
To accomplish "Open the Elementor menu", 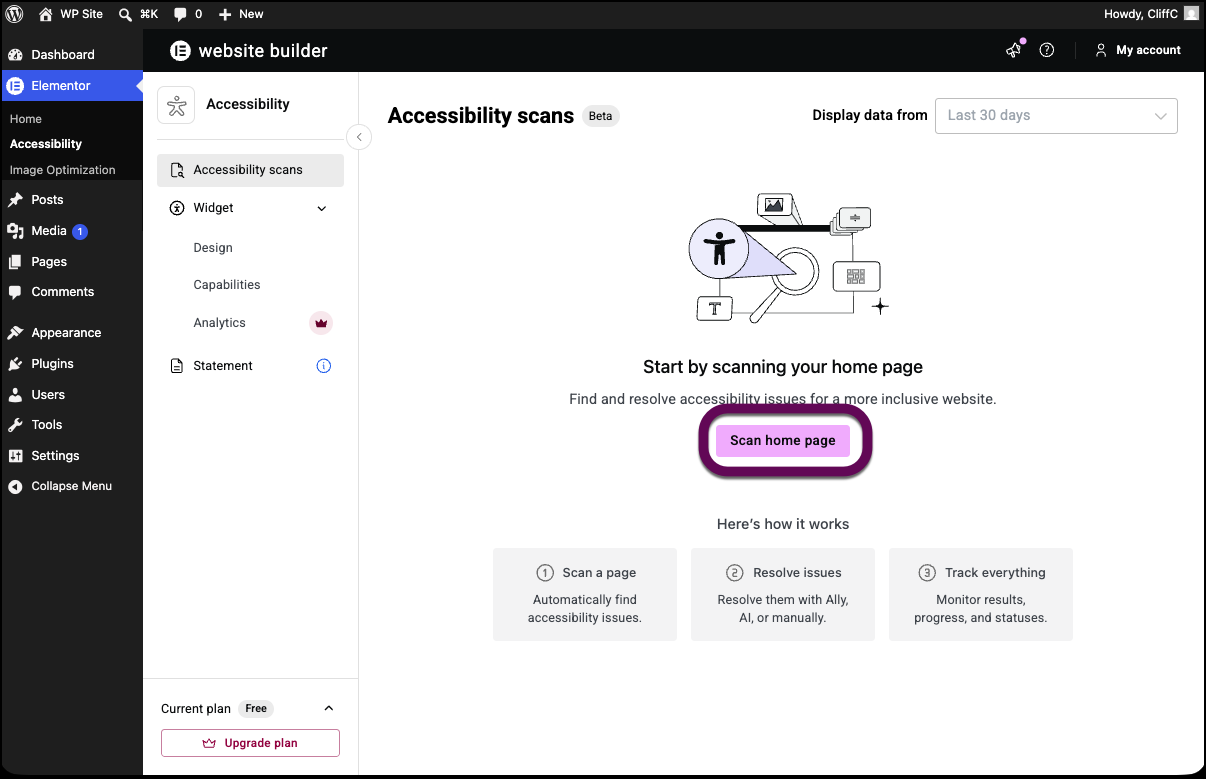I will 71,85.
